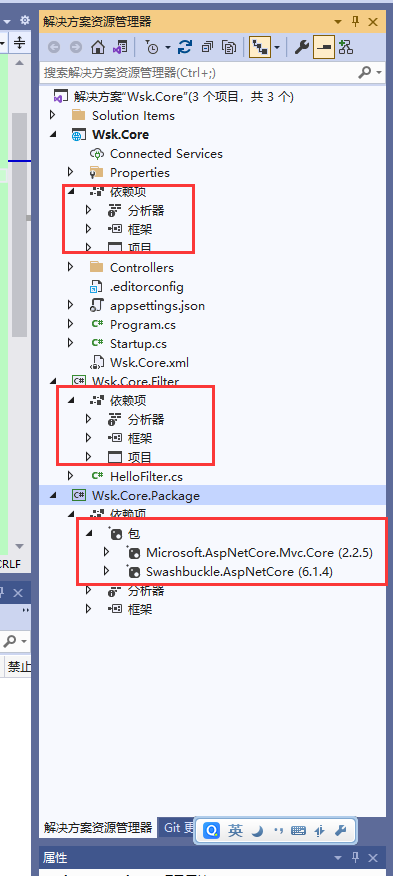Screen dimensions: 393x876
Task: Open the 属性 panel window position dropdown
Action: click(338, 858)
